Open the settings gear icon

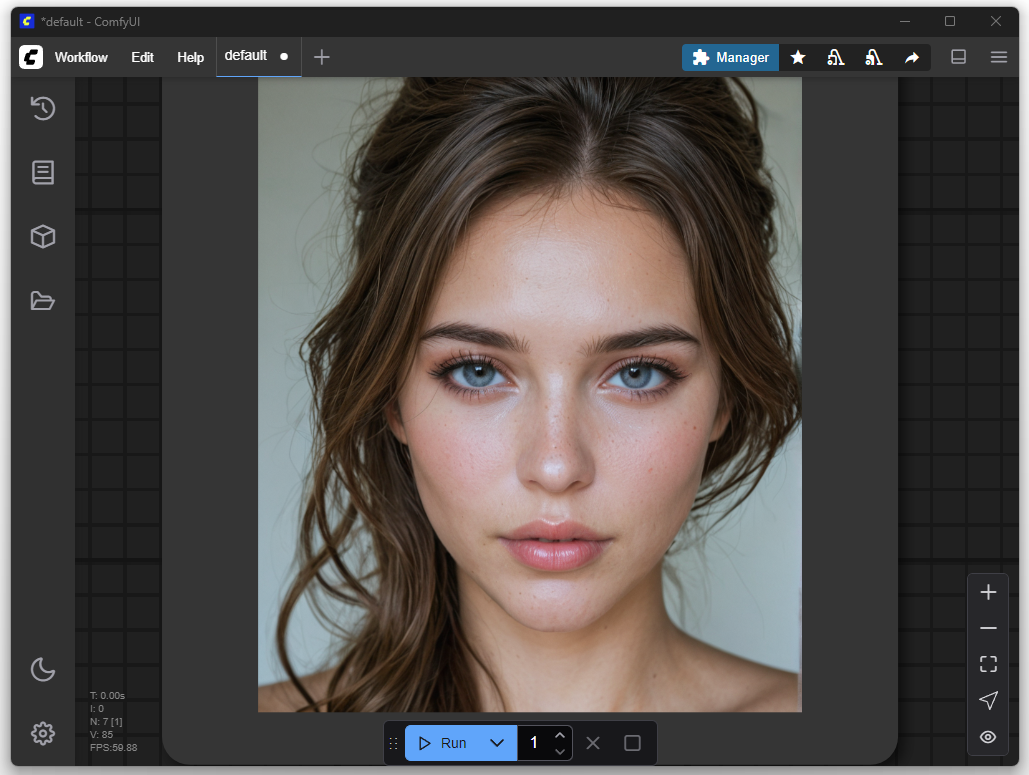click(42, 733)
